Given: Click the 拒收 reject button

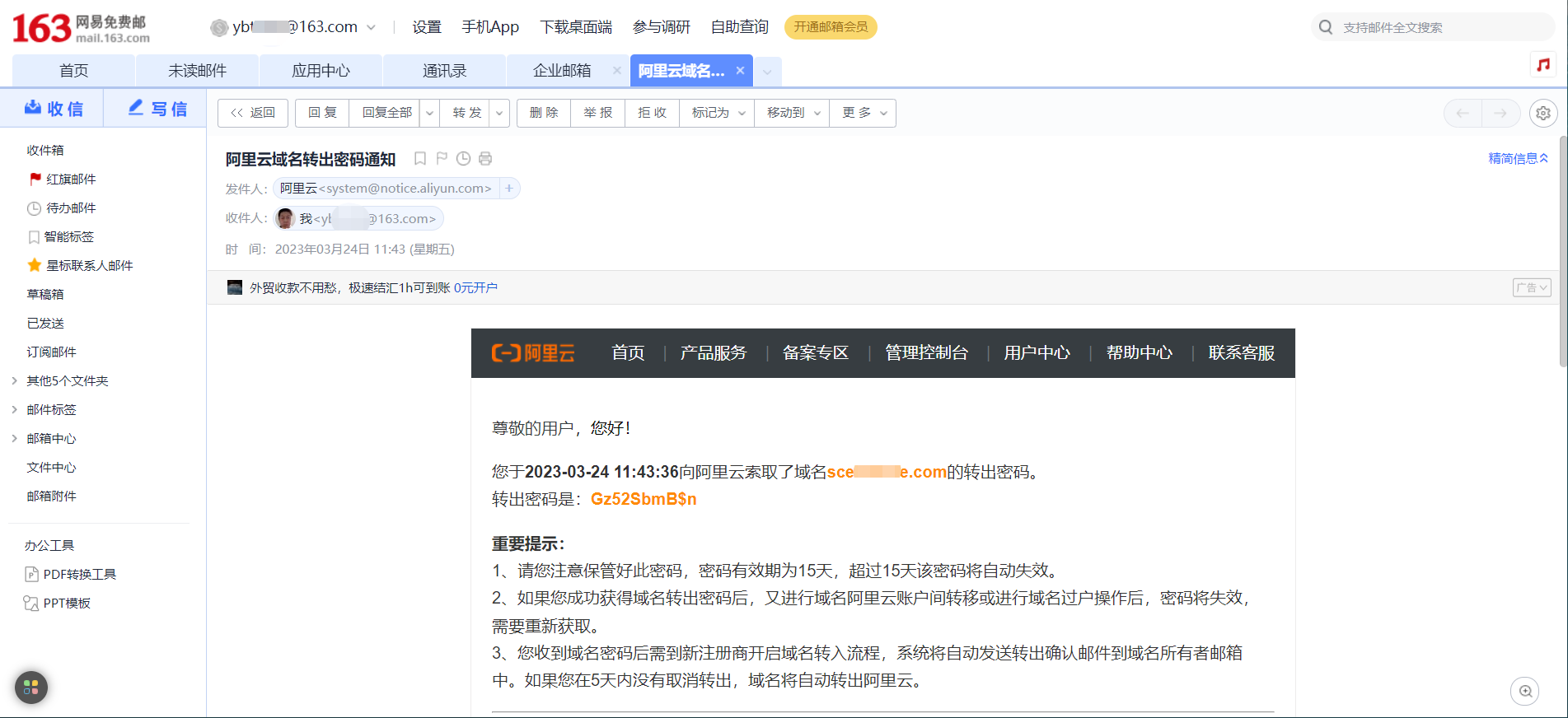Looking at the screenshot, I should click(x=652, y=113).
